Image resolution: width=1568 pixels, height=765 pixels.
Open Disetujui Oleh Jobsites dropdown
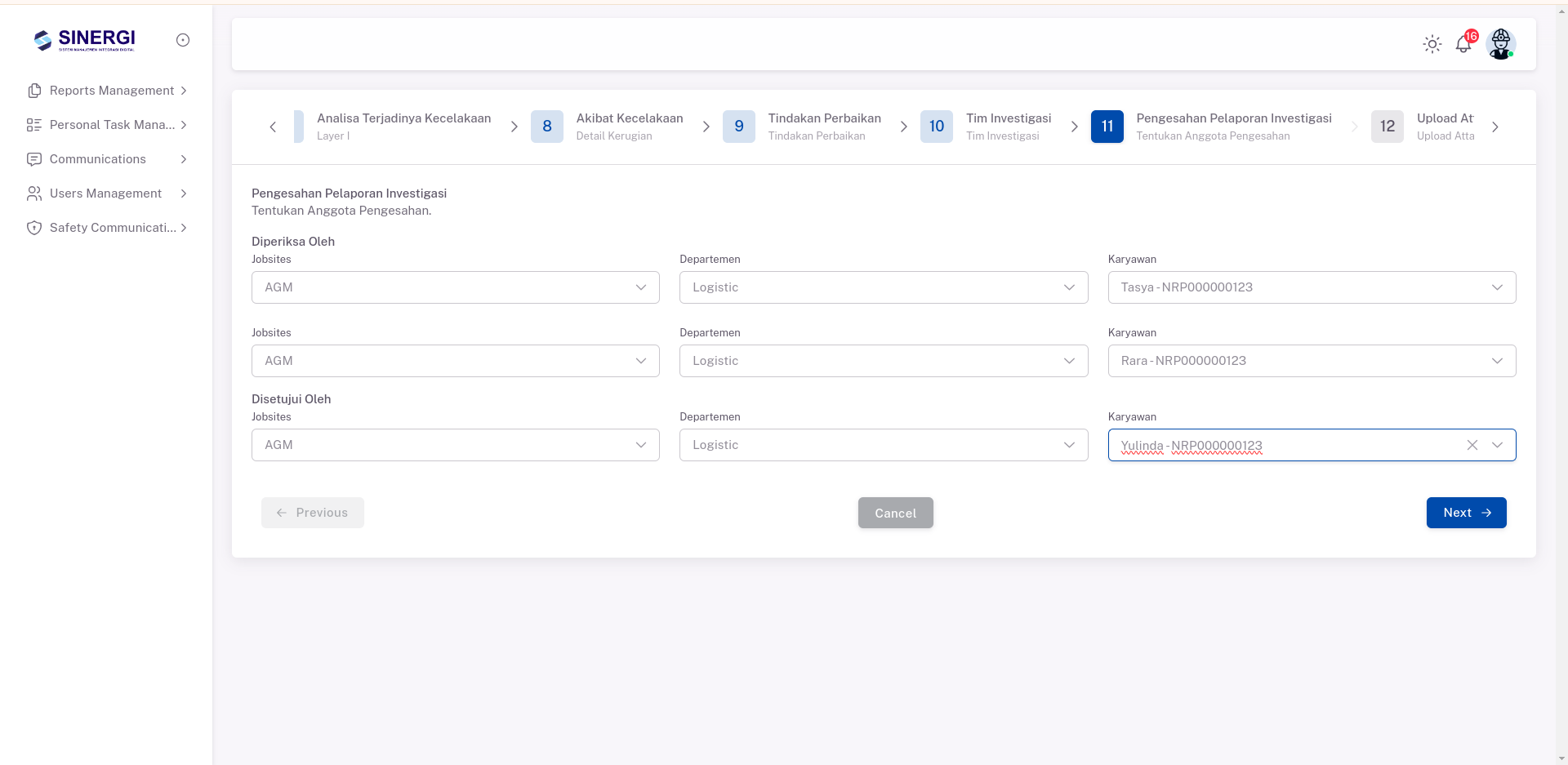[x=456, y=445]
